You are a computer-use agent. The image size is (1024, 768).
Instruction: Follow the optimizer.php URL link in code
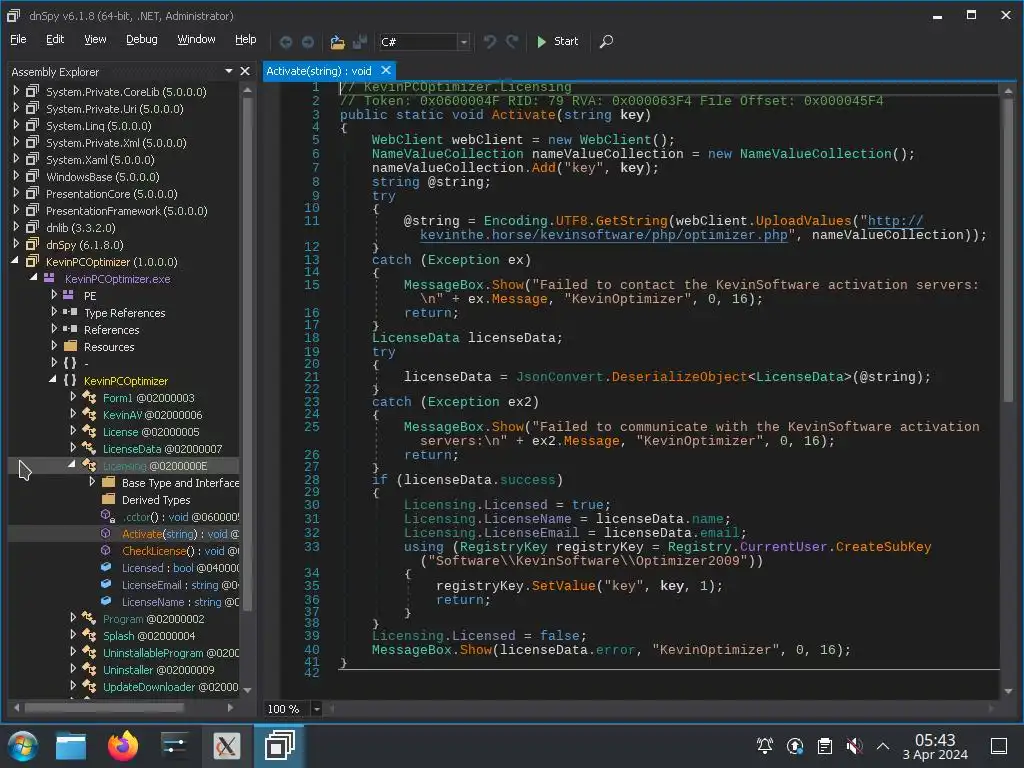pos(603,234)
